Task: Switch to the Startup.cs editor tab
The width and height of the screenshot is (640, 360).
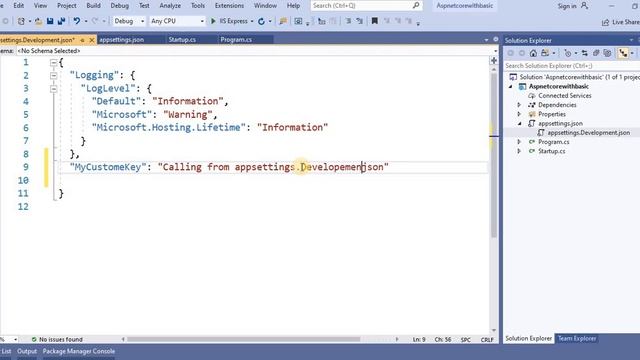Action: 182,40
